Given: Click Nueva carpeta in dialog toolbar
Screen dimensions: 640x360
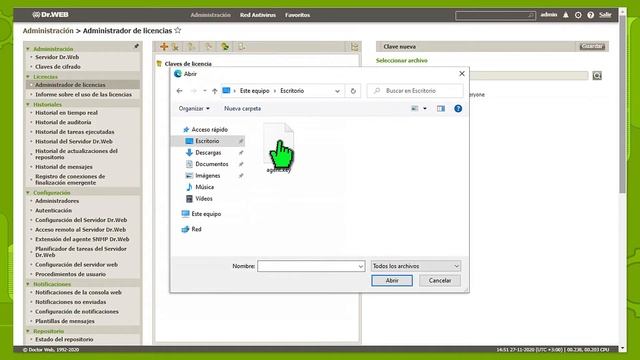Looking at the screenshot, I should click(x=242, y=109).
